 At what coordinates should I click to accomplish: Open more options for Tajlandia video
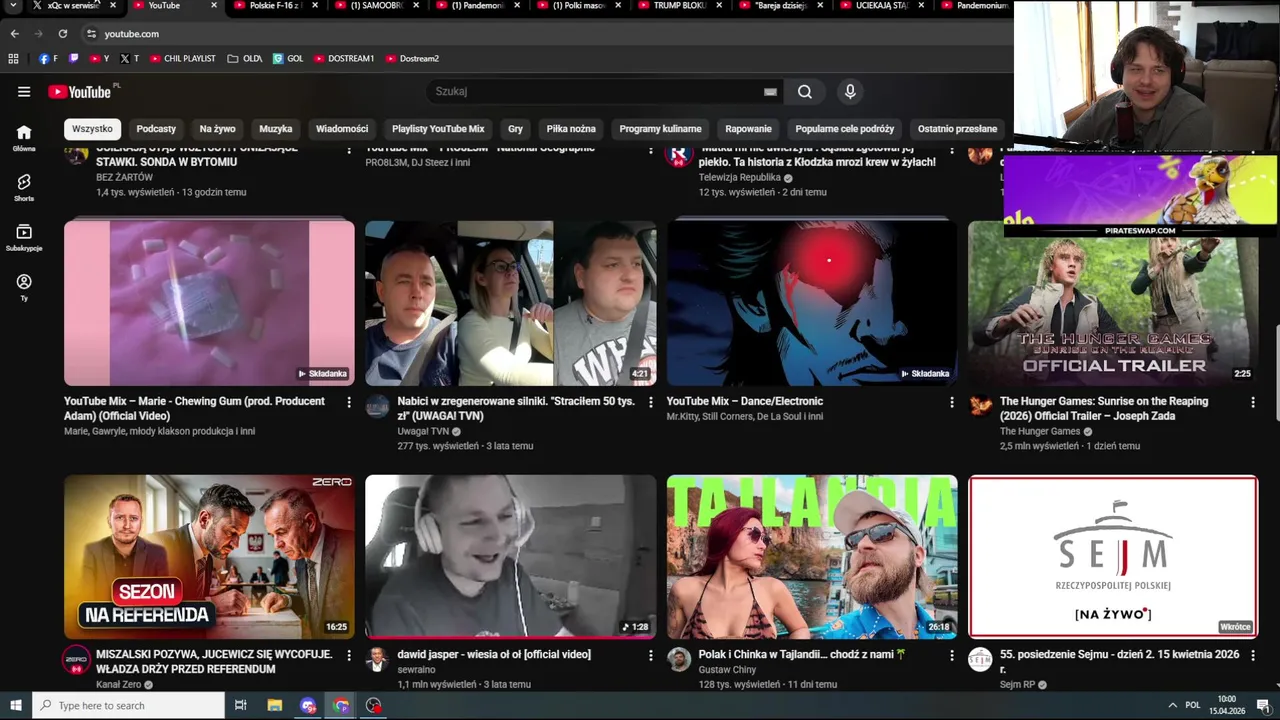click(952, 655)
